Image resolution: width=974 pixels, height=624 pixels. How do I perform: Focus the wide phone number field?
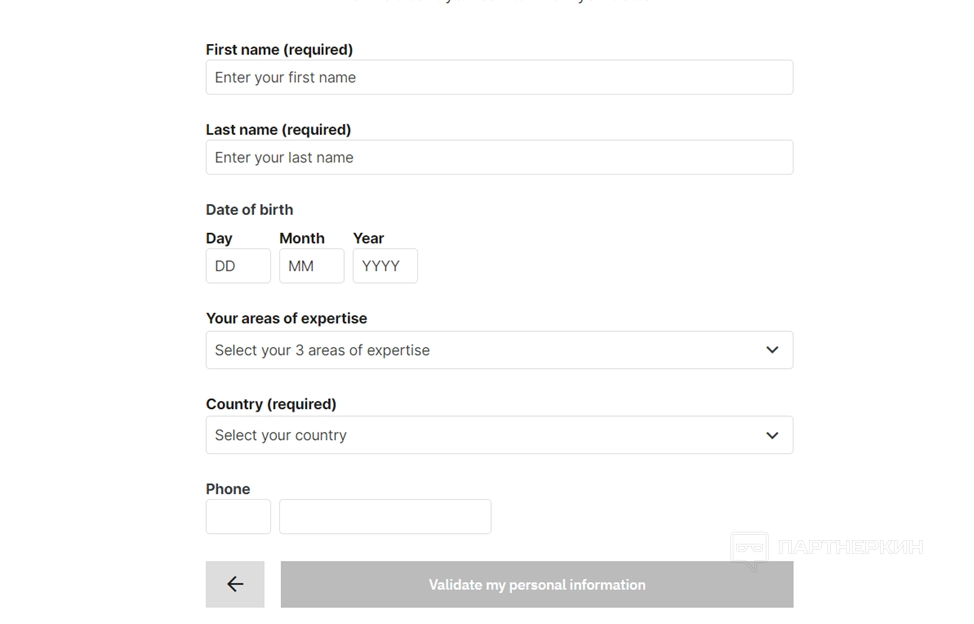[385, 517]
